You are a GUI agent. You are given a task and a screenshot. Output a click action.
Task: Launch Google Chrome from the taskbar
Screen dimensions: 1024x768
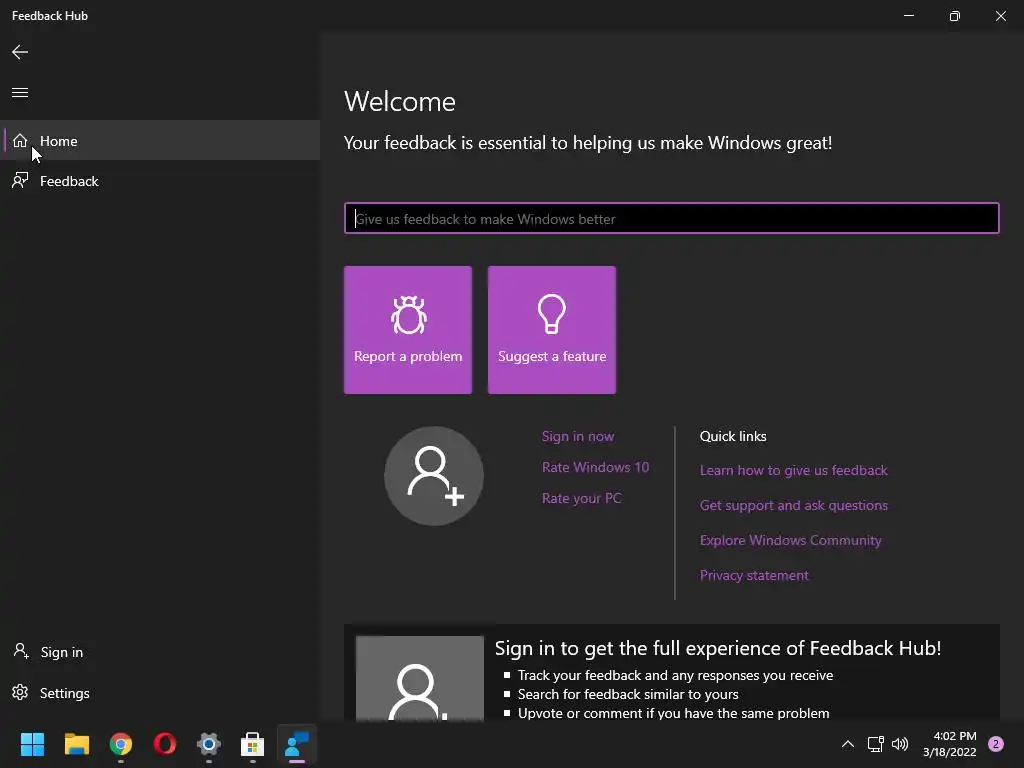coord(121,744)
